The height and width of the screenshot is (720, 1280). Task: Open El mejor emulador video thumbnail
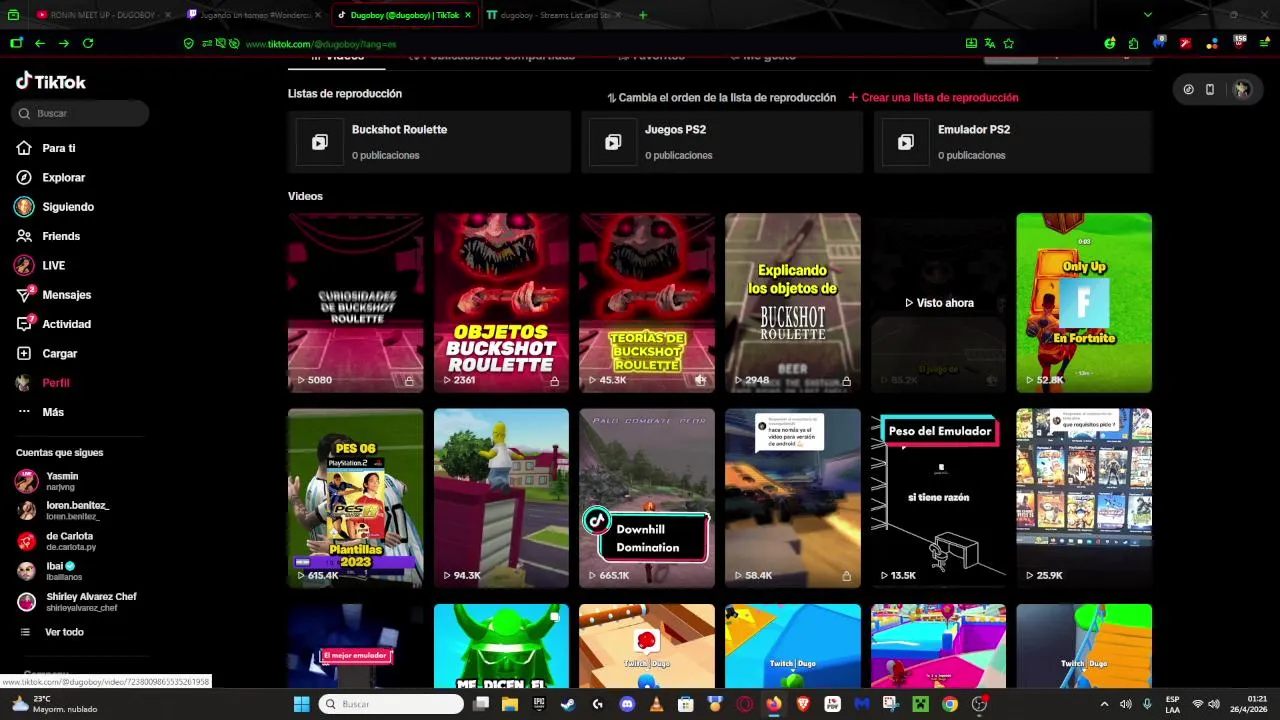coord(355,646)
